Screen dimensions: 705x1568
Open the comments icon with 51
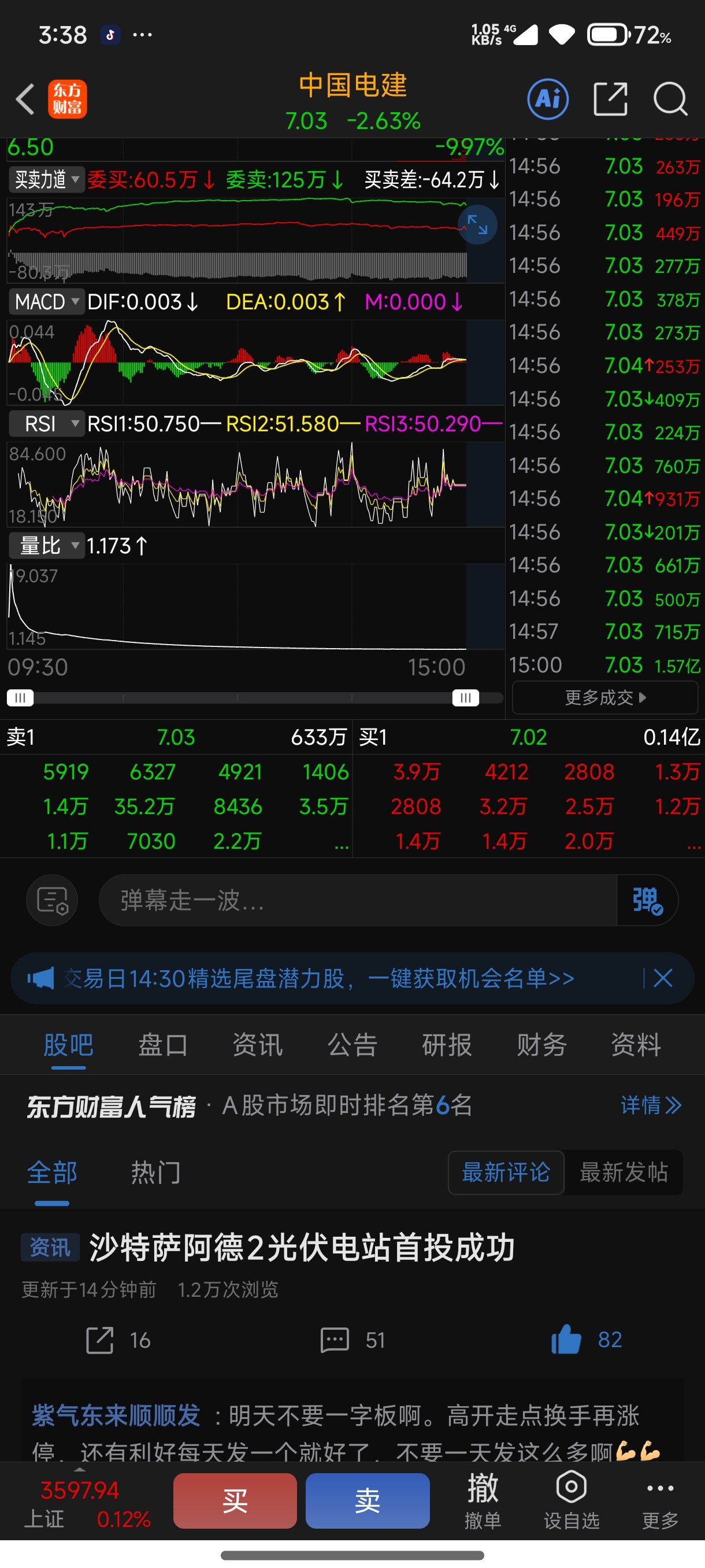335,1340
